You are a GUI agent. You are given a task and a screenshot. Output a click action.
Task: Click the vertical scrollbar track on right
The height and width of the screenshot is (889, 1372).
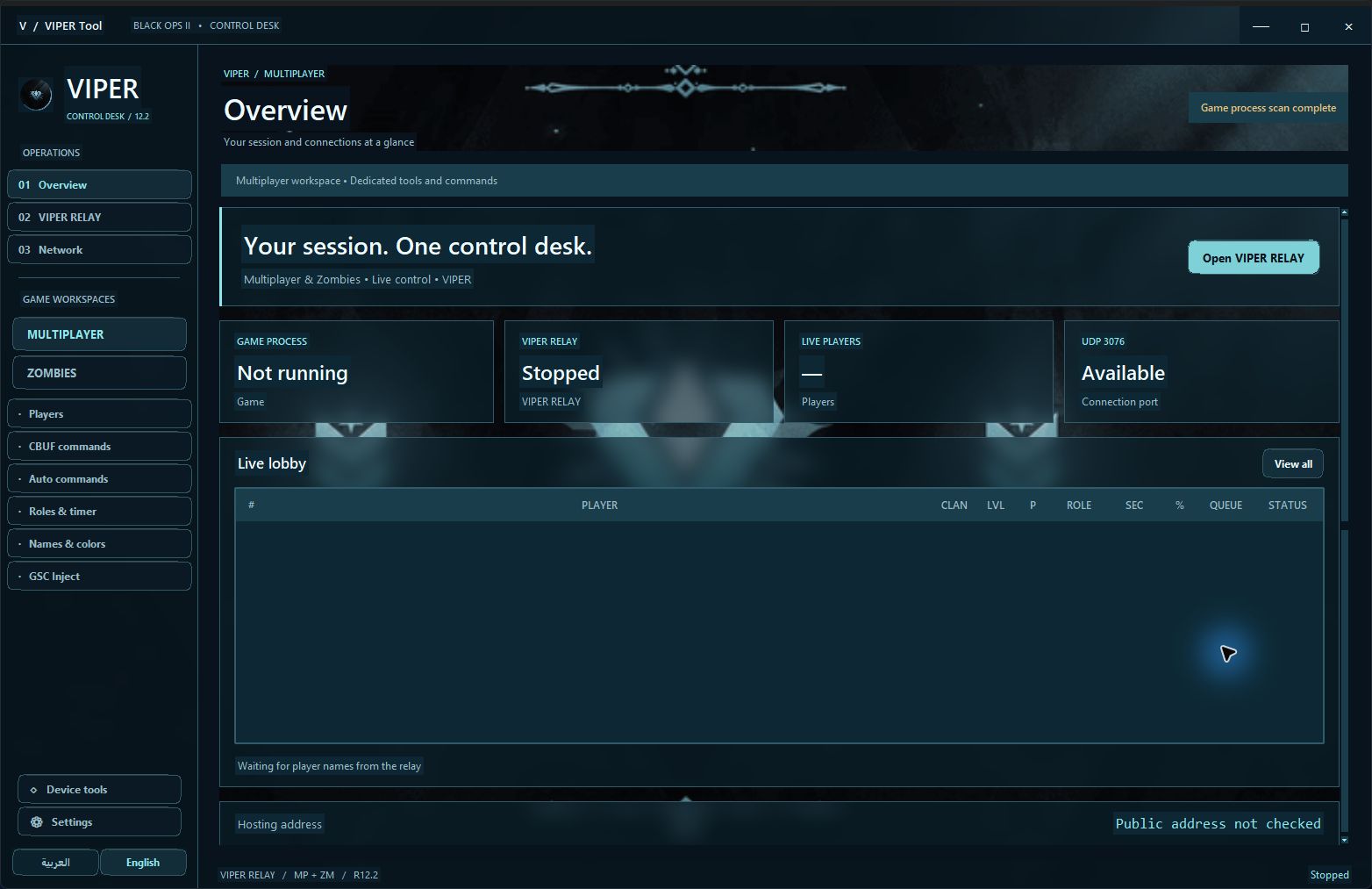click(1344, 527)
